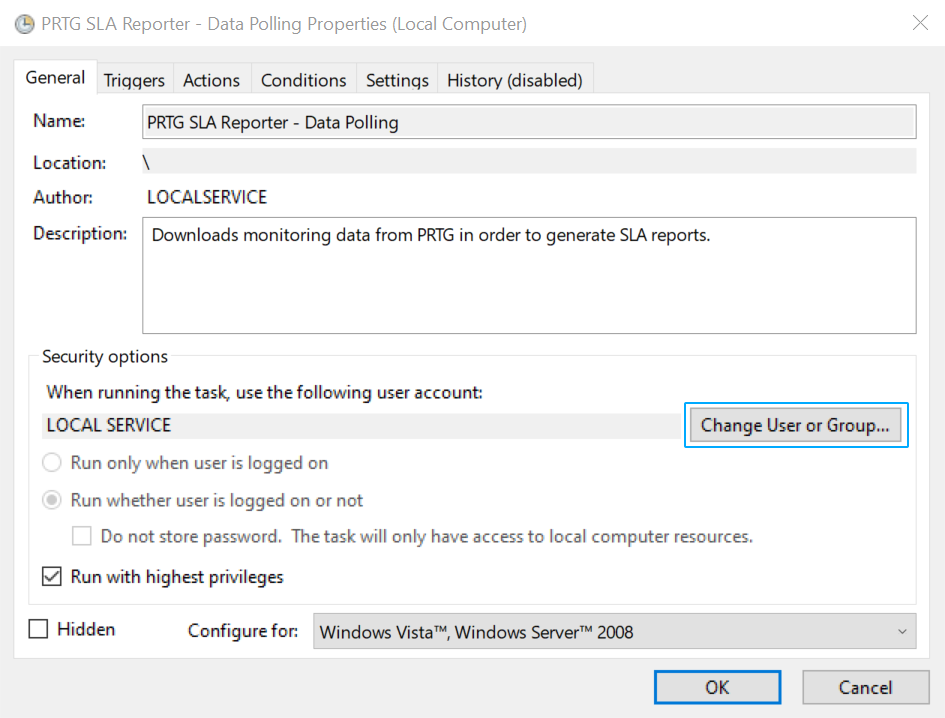Click the 'Configure for:' label

point(243,631)
